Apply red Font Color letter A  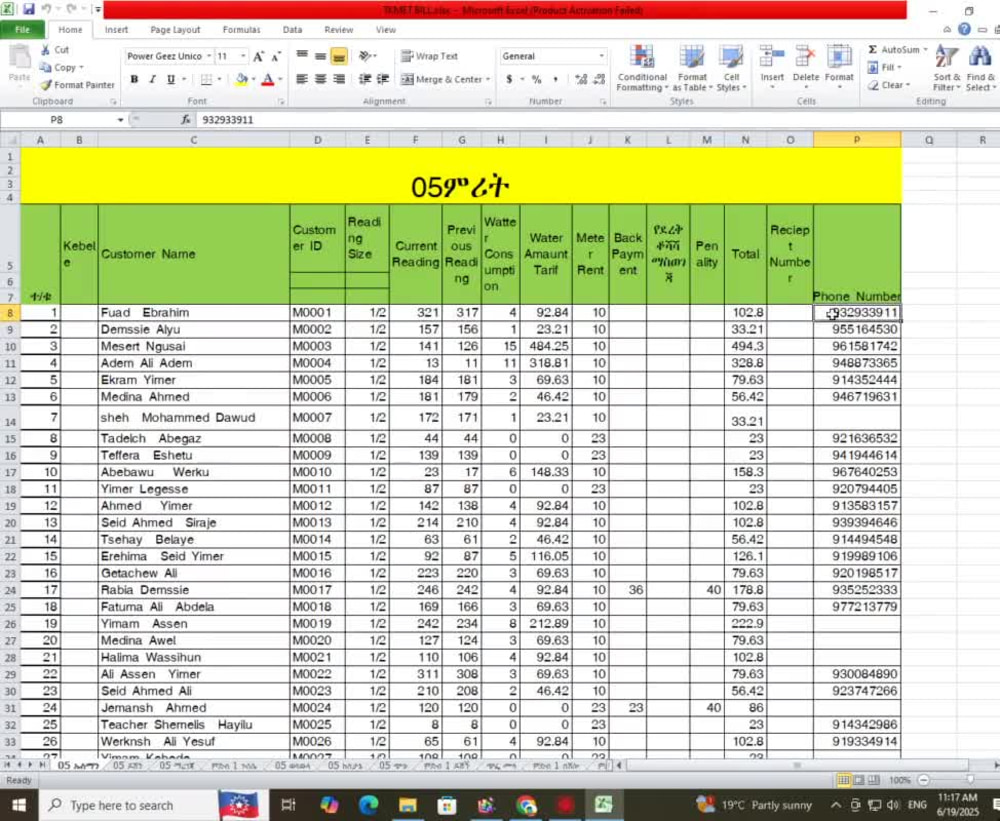[x=268, y=79]
